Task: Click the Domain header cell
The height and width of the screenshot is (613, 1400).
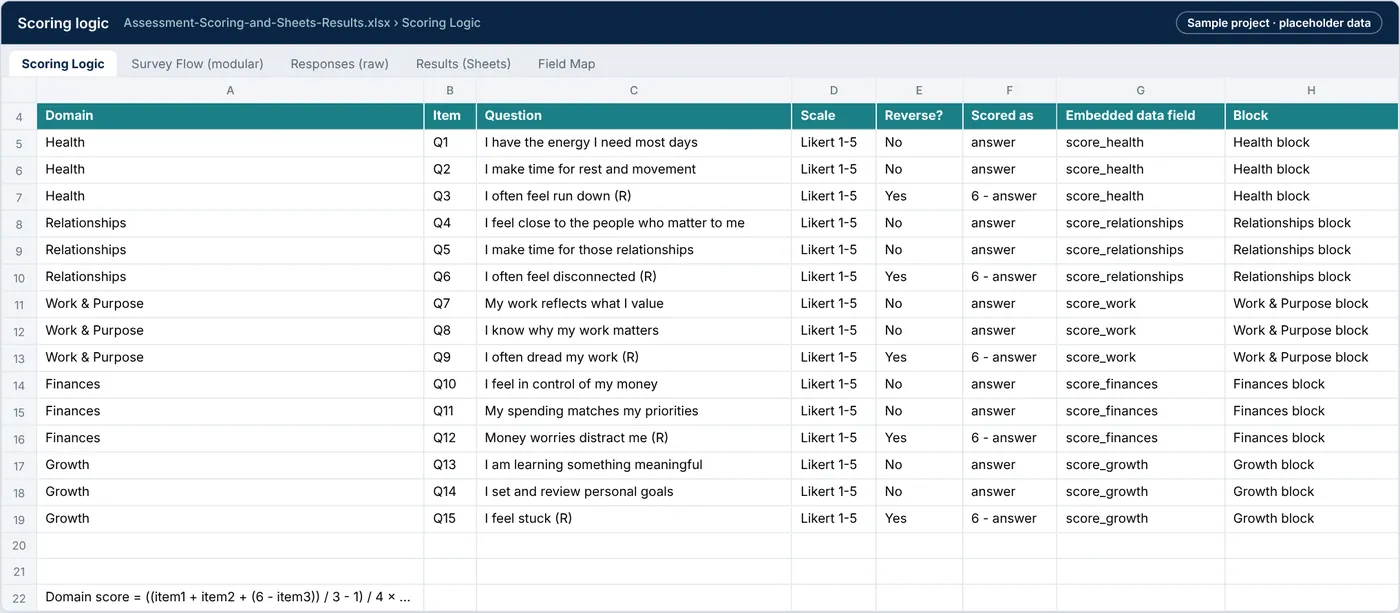Action: coord(230,116)
